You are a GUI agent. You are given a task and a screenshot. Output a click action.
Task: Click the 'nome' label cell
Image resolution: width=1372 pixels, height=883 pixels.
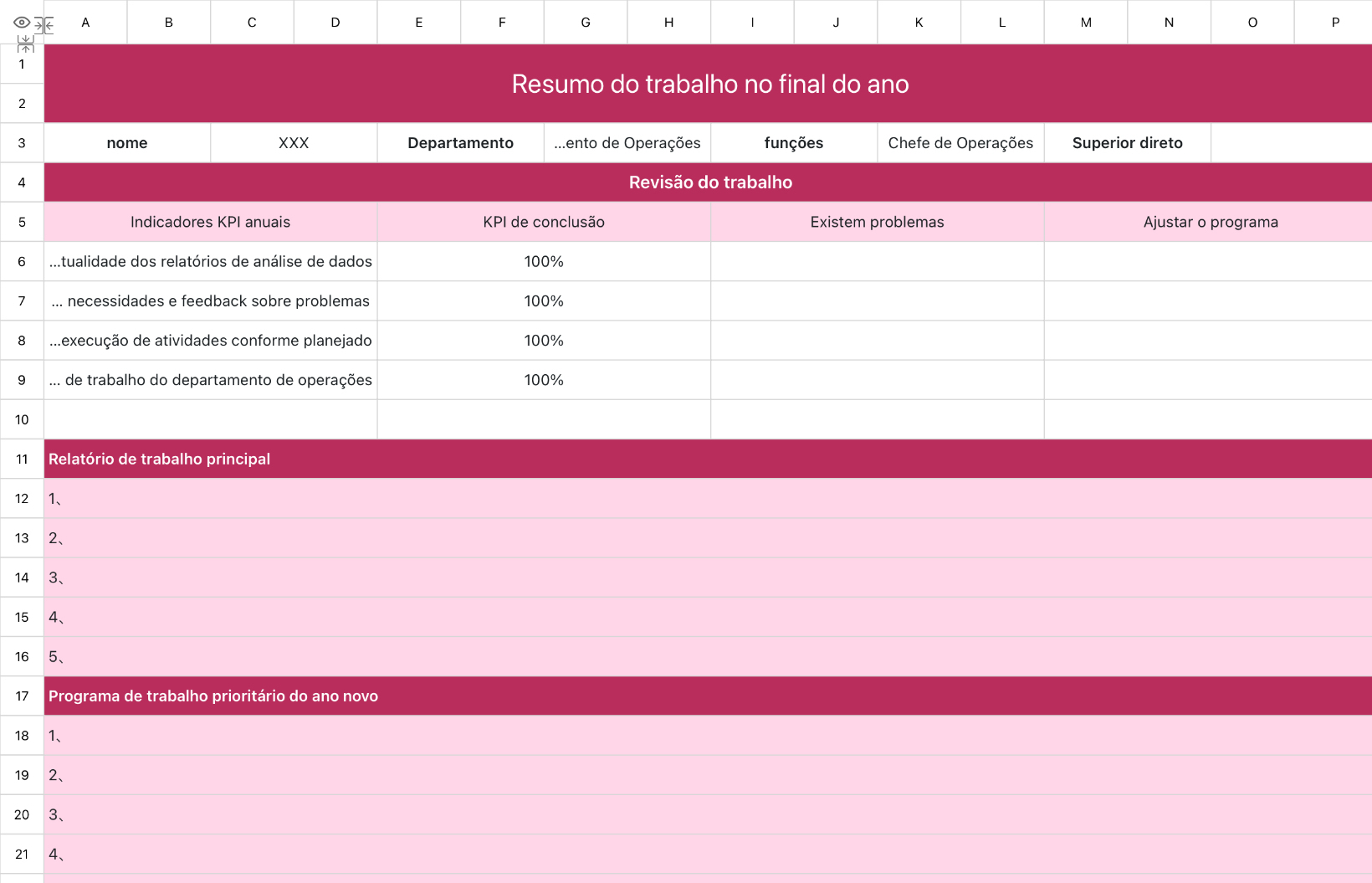[x=127, y=143]
